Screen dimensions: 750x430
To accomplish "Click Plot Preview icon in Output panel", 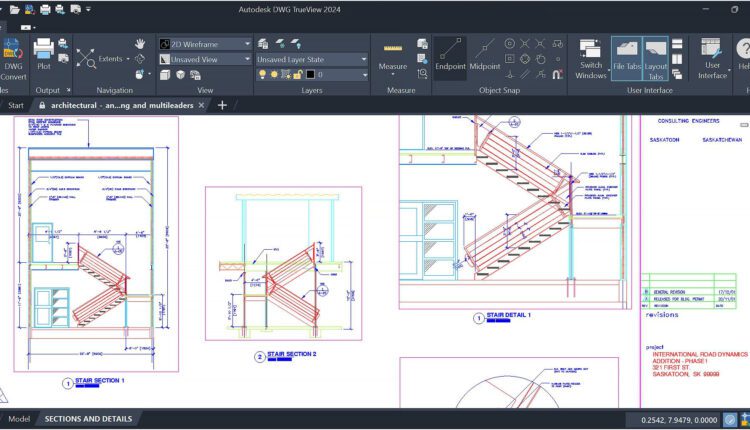I will [x=63, y=58].
